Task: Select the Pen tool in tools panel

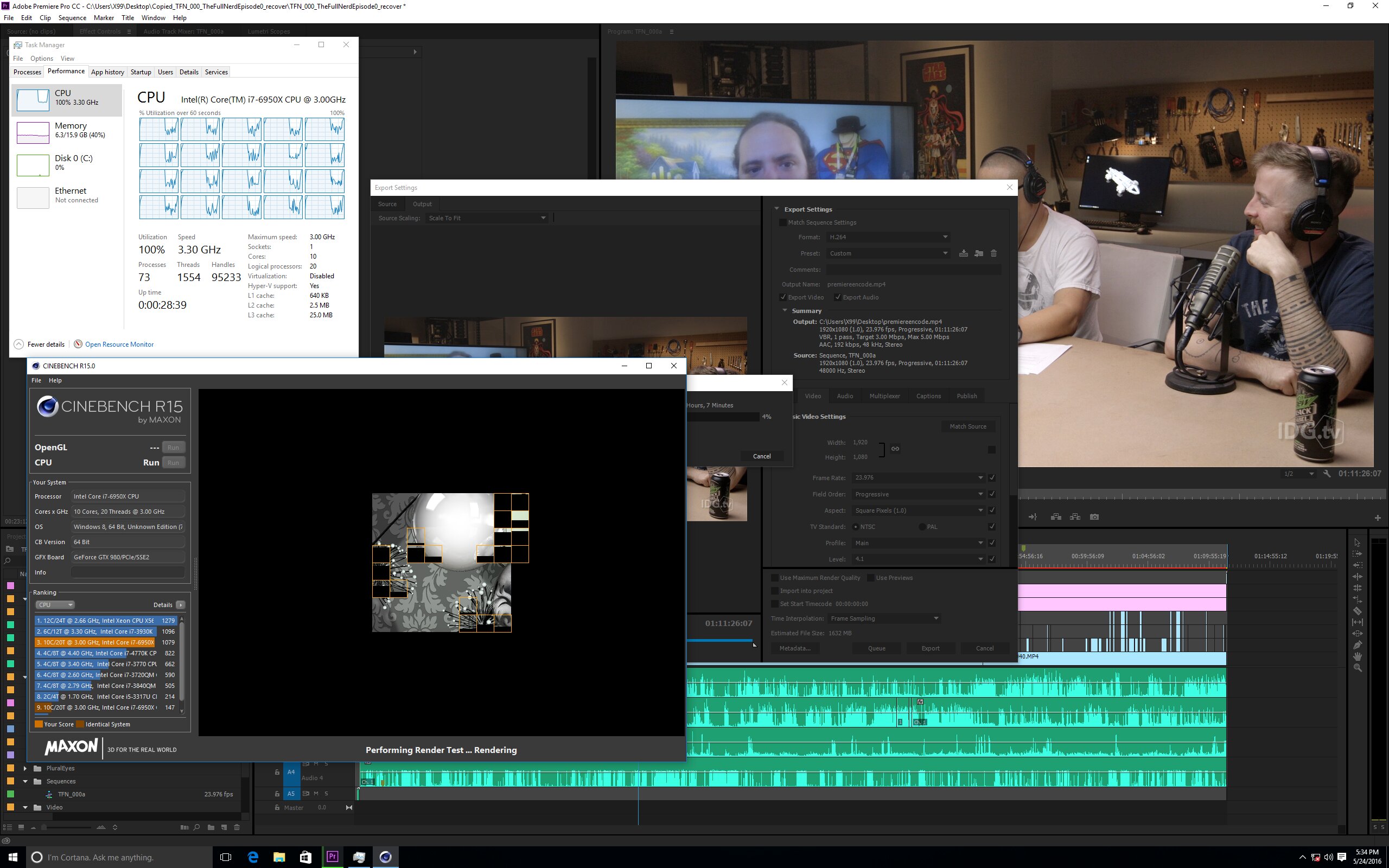Action: (1358, 645)
